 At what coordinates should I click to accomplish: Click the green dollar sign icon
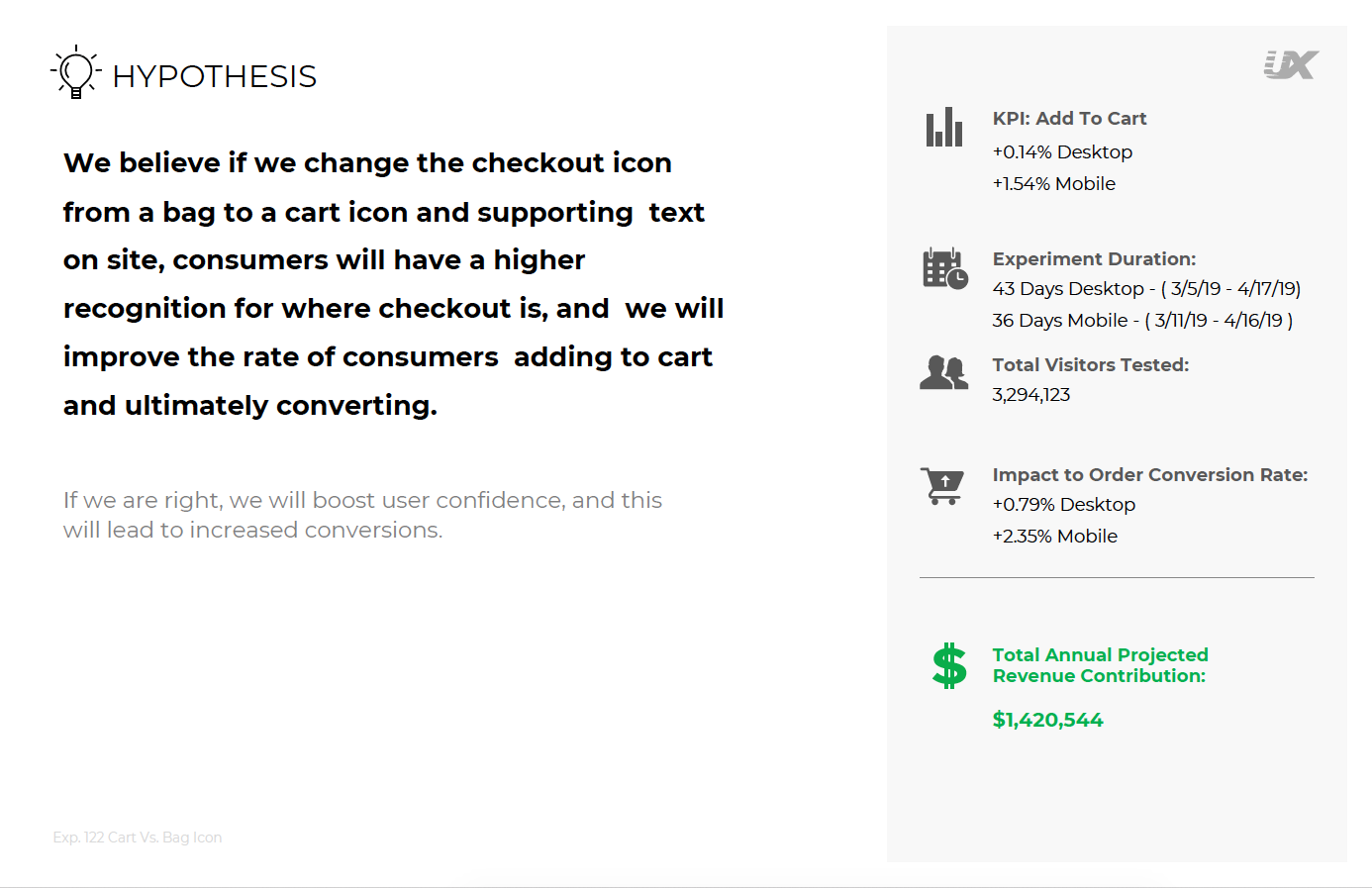pyautogui.click(x=949, y=665)
